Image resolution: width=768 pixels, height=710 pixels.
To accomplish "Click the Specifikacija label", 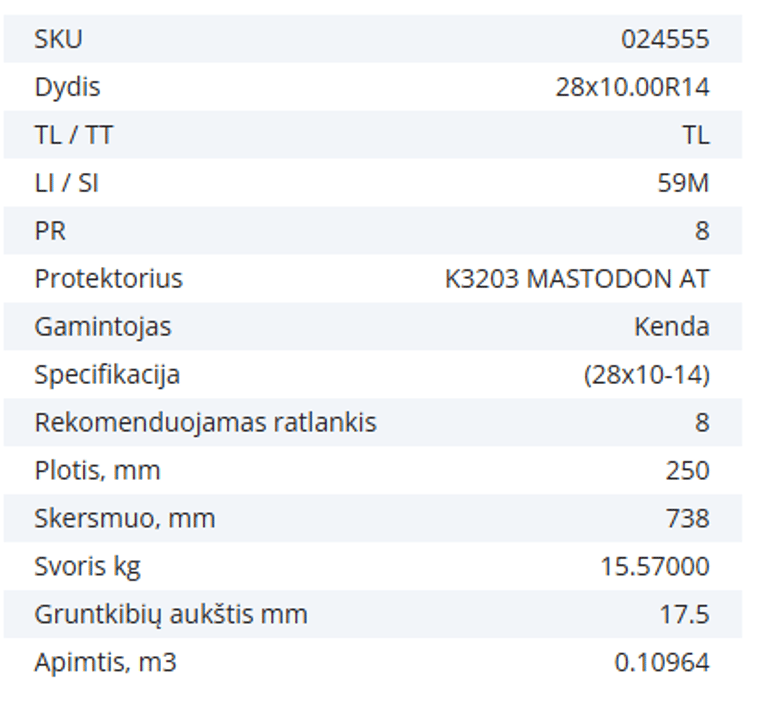I will [107, 374].
